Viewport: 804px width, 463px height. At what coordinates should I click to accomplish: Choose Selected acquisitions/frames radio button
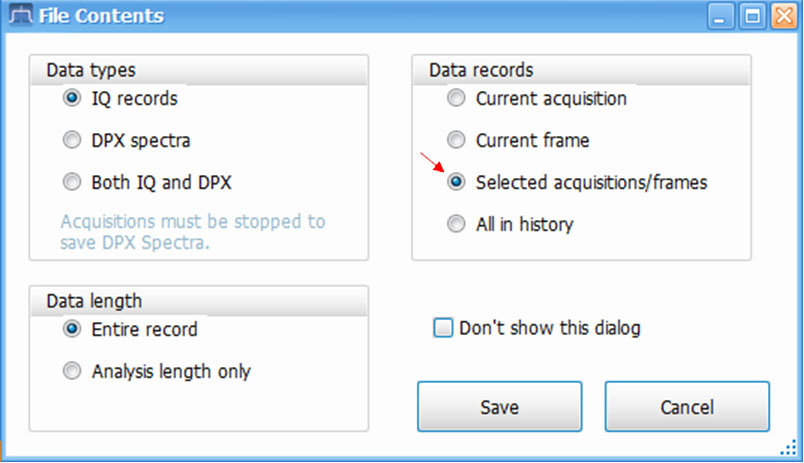456,183
